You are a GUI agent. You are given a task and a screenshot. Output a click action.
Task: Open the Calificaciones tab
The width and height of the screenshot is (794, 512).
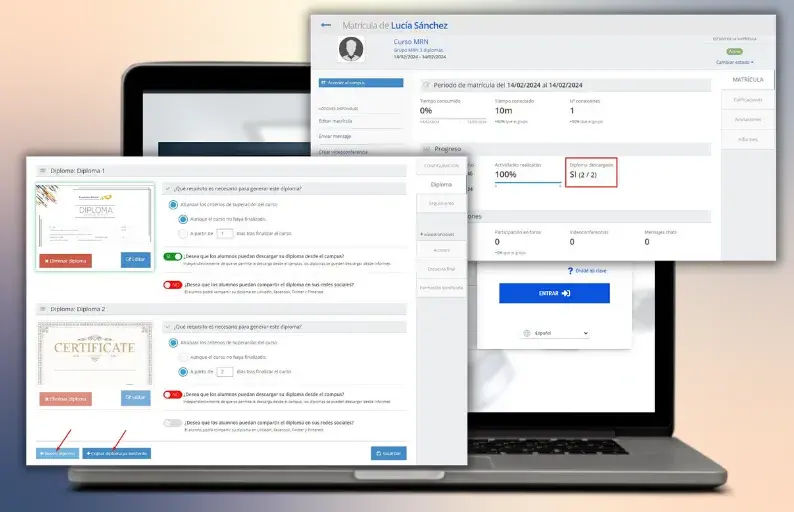747,100
